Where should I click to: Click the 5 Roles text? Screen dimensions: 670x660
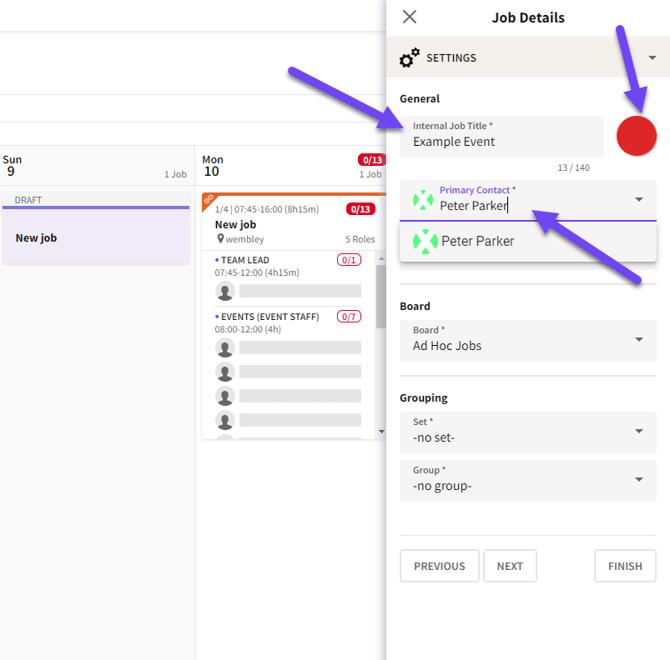pos(360,239)
